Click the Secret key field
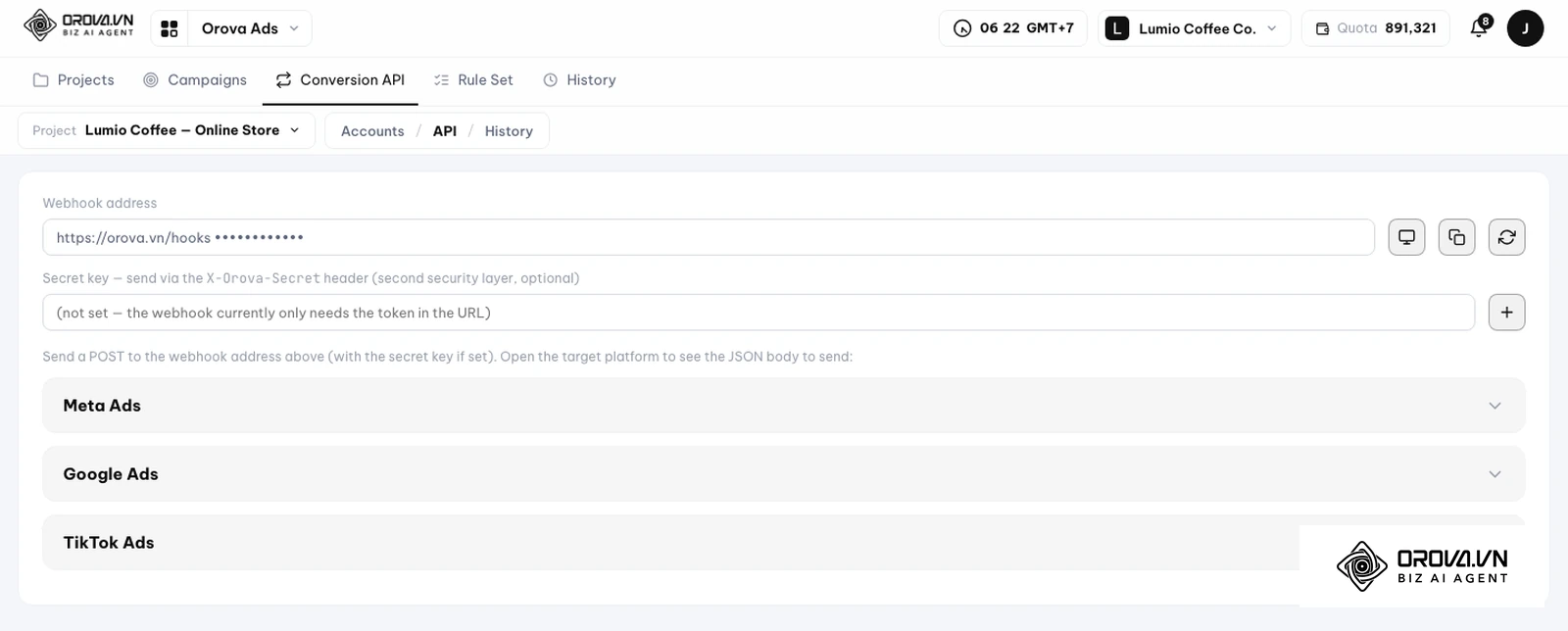Image resolution: width=1568 pixels, height=631 pixels. tap(759, 313)
